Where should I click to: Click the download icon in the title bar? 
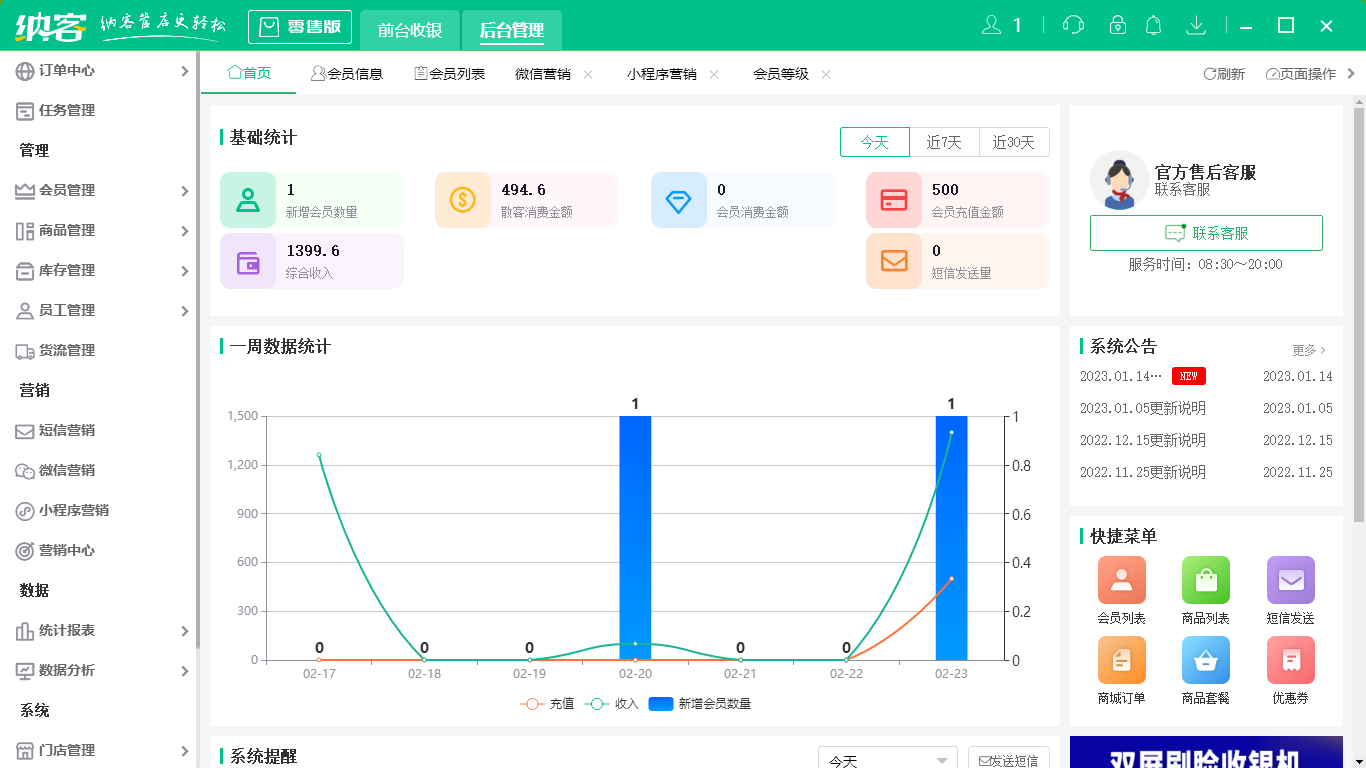pyautogui.click(x=1196, y=24)
